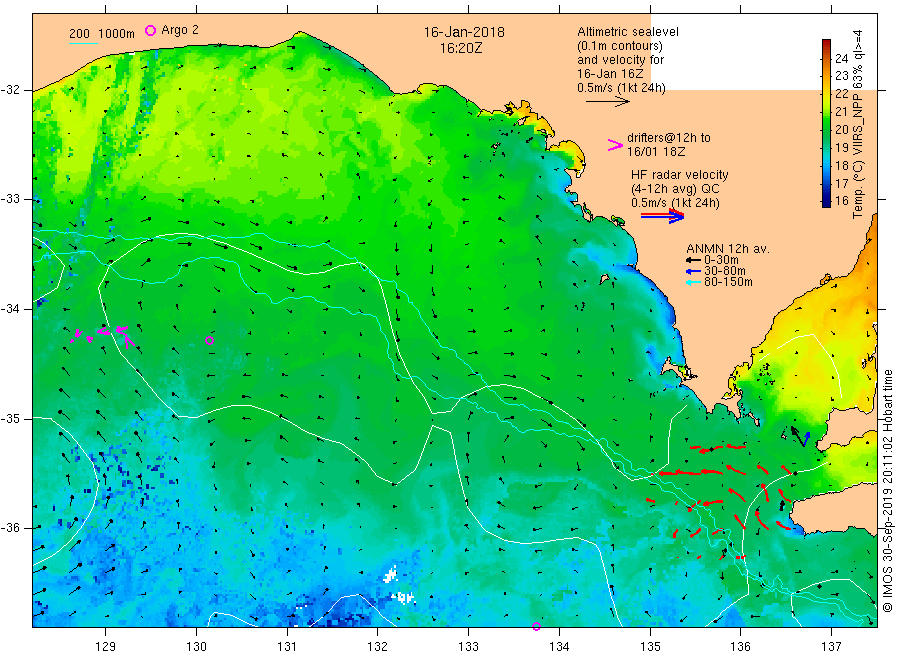Screen dimensions: 900x660
Task: Click the black 0-30m ANMN legend arrow
Action: coord(693,260)
